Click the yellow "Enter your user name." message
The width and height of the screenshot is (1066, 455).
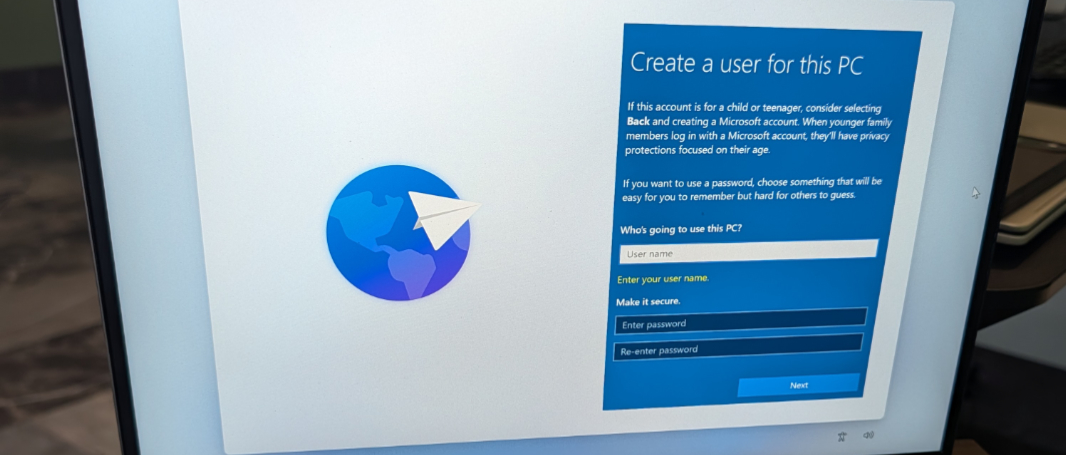point(669,279)
